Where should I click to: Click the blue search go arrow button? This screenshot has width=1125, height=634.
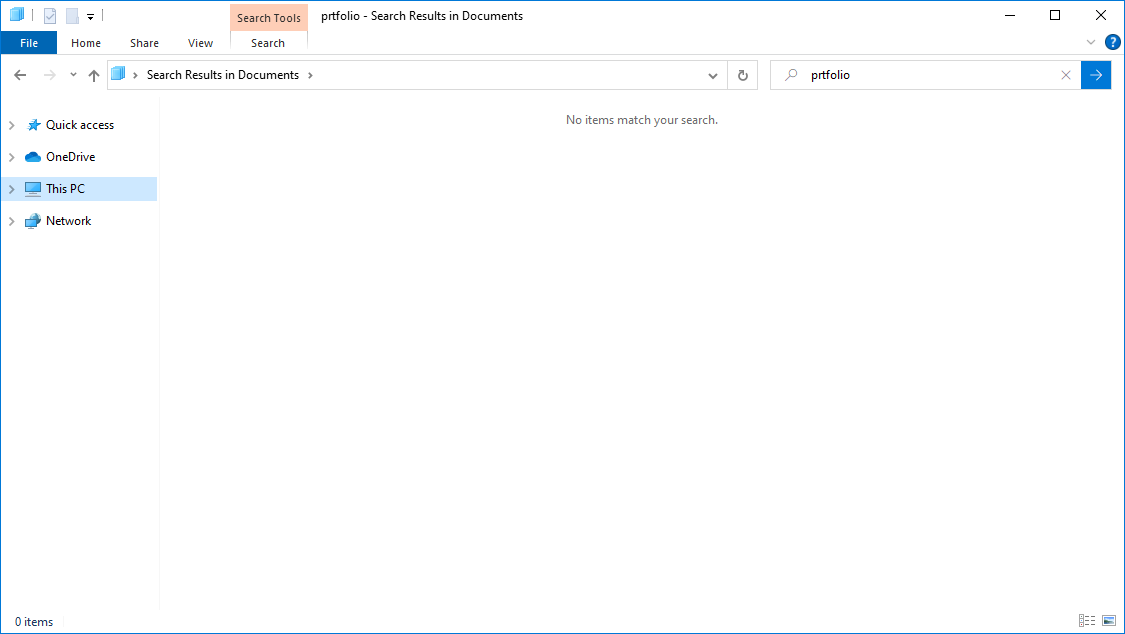[x=1096, y=75]
